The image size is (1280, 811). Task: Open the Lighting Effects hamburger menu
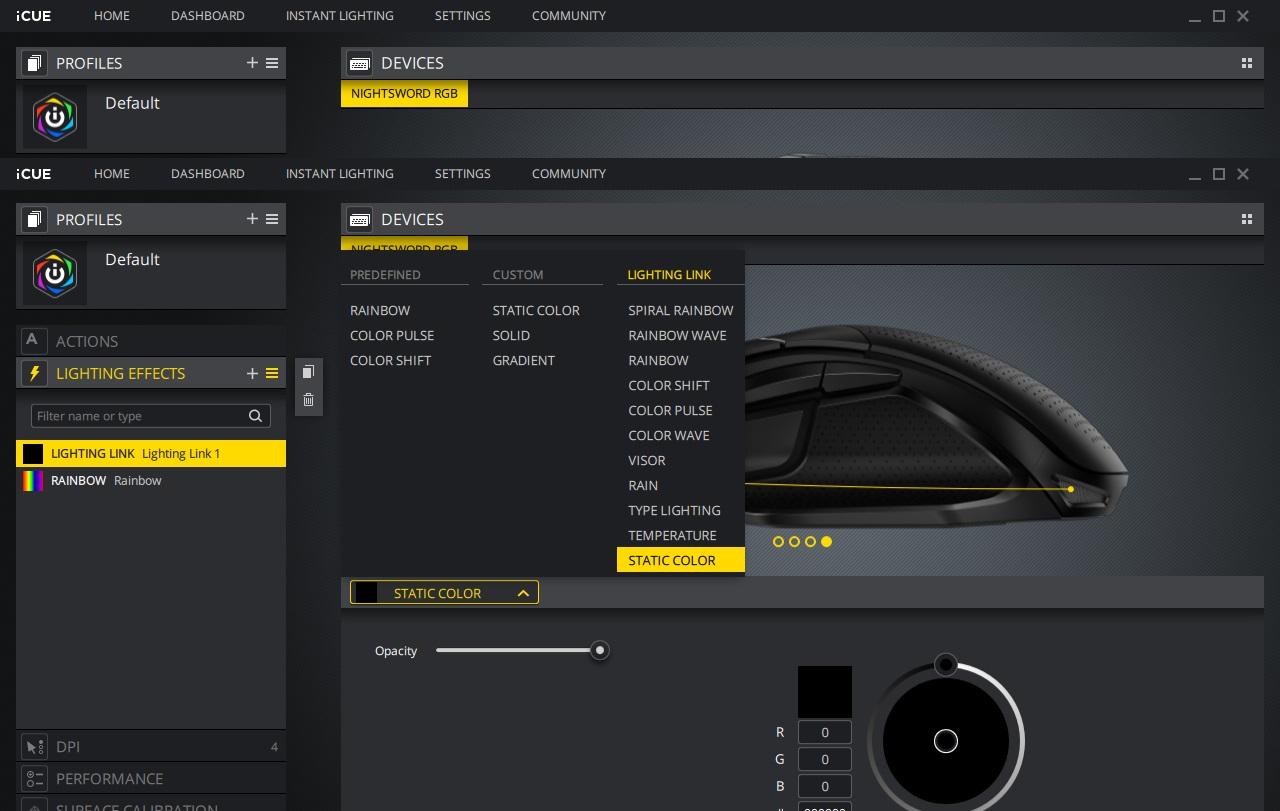tap(272, 373)
